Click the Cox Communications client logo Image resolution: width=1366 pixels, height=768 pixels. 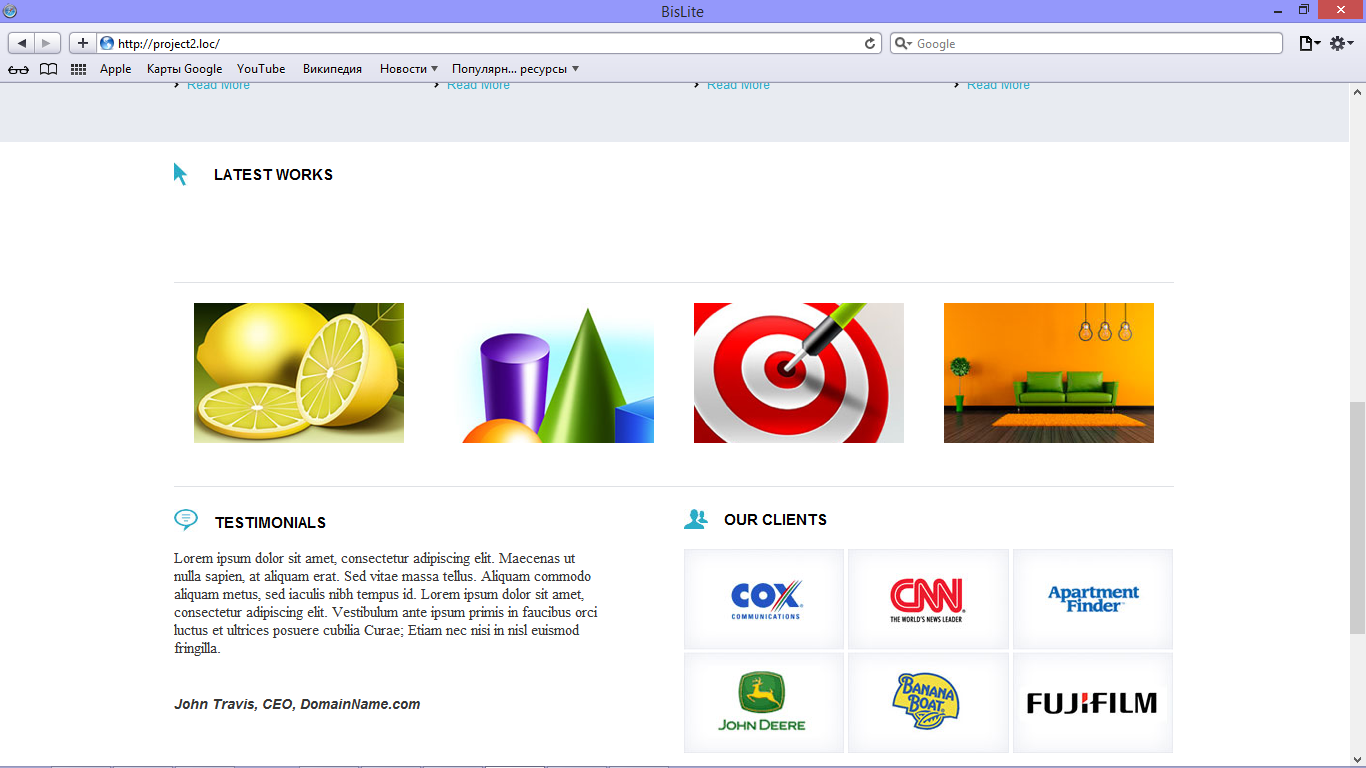pos(764,599)
